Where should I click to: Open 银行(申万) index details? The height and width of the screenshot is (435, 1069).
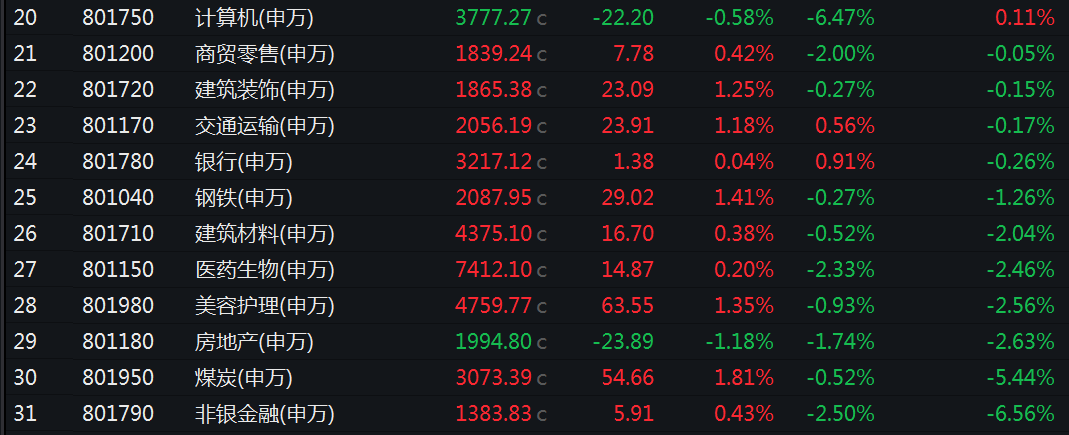tap(243, 162)
